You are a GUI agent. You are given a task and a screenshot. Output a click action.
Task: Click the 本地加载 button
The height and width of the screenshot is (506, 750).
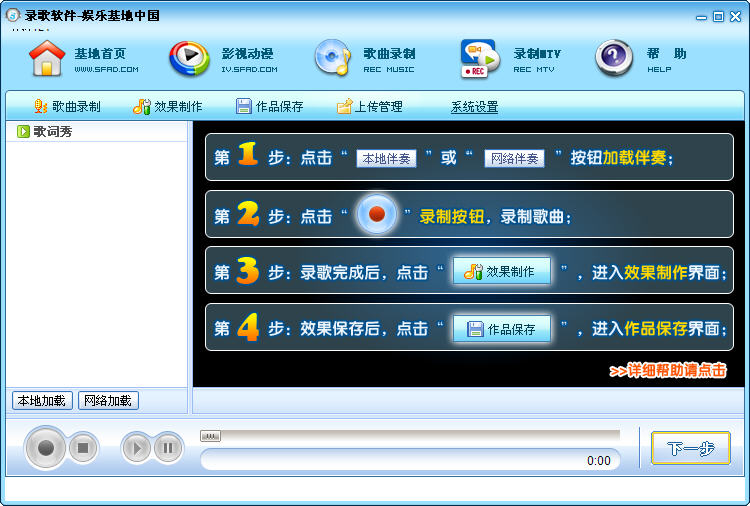tap(41, 400)
